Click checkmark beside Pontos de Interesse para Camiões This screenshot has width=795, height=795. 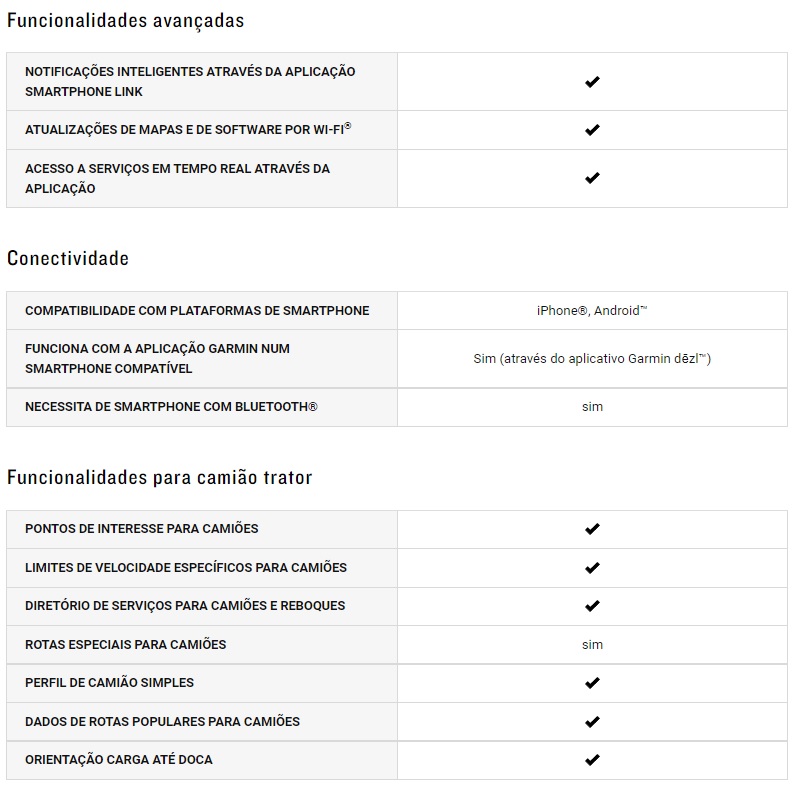(592, 529)
